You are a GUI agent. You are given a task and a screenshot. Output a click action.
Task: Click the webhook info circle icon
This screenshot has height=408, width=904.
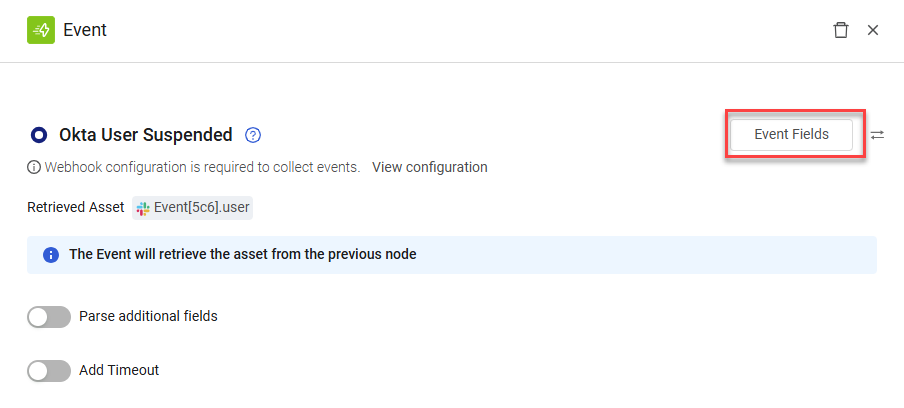34,168
